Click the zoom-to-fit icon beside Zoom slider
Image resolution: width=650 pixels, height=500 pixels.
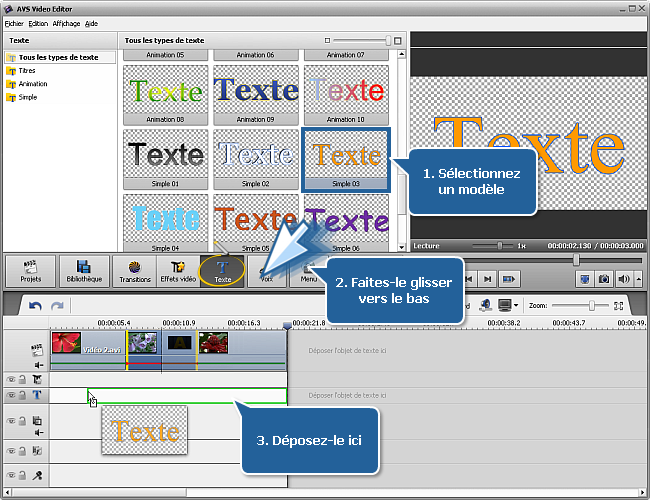(619, 305)
